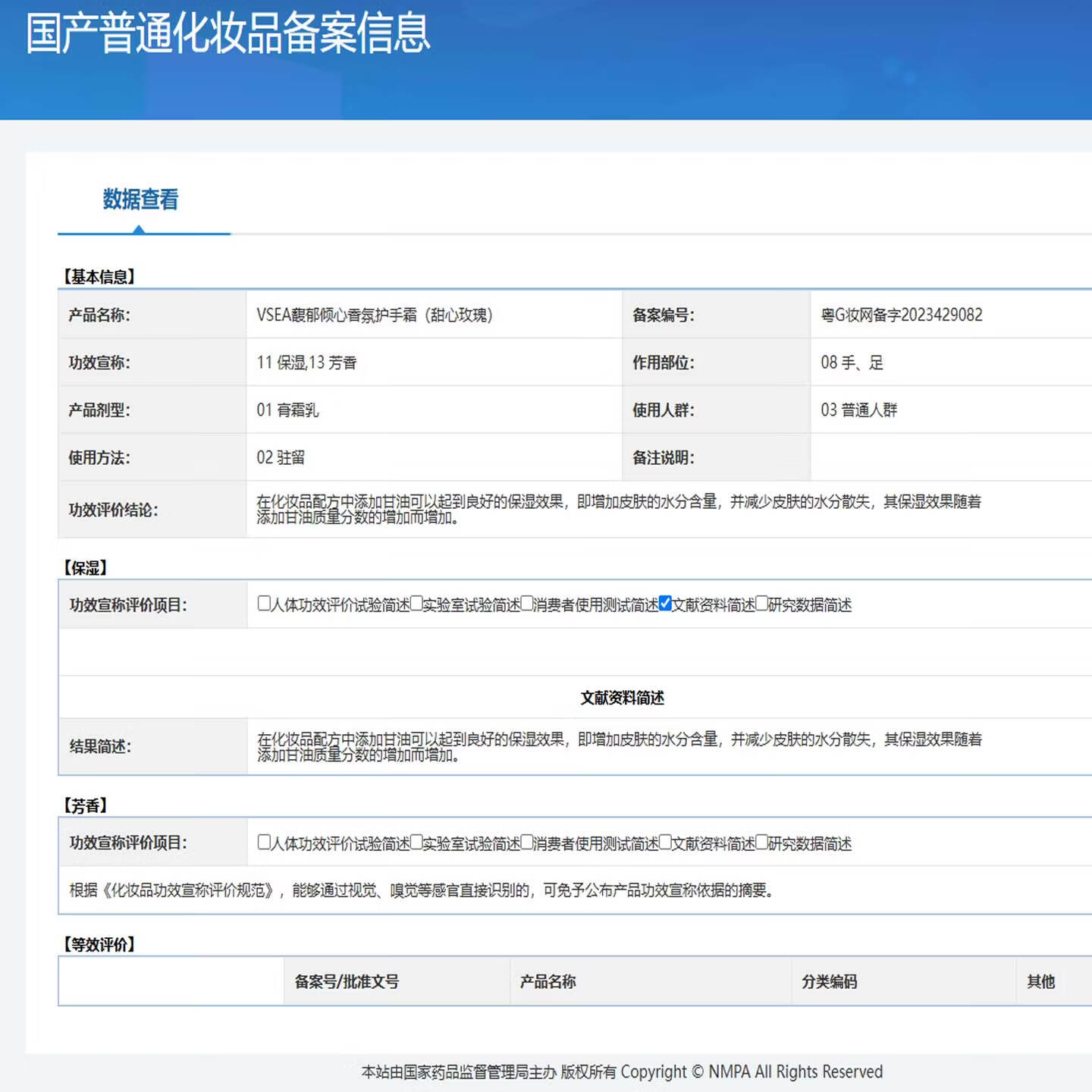1092x1092 pixels.
Task: Enable 研究数据简述 in the 保湿 section
Action: point(762,604)
